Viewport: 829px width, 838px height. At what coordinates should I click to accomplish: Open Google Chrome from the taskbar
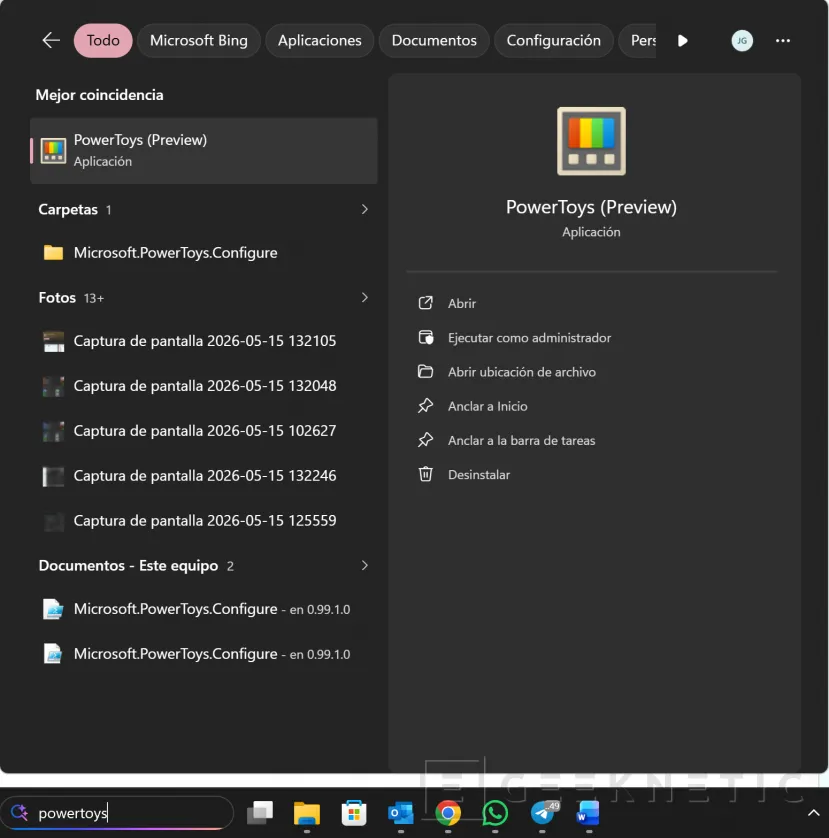[x=448, y=813]
